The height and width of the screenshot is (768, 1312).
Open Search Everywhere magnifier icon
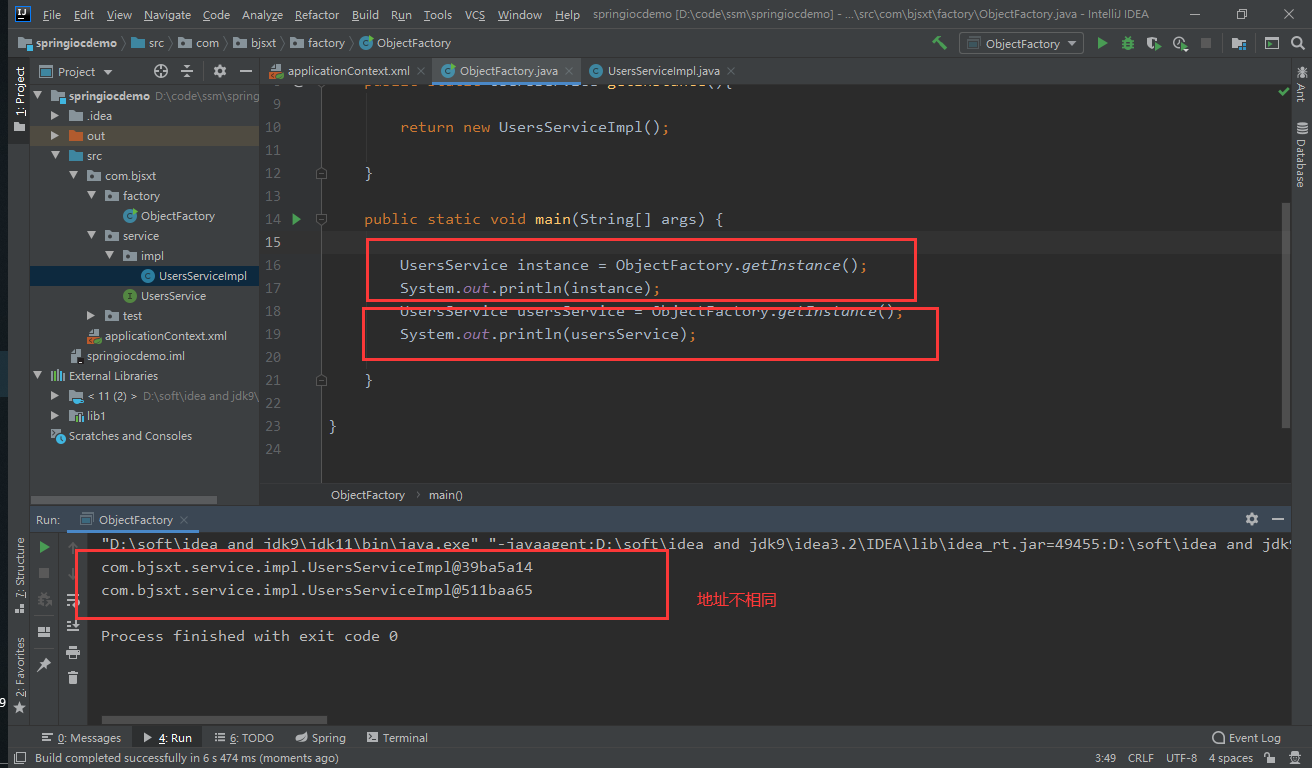1298,43
